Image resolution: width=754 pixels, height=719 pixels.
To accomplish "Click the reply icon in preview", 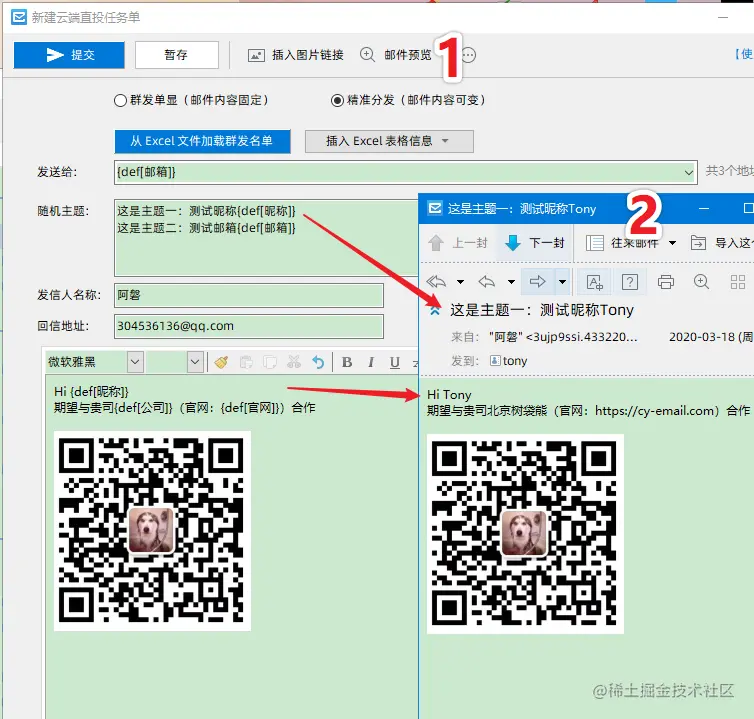I will 487,281.
